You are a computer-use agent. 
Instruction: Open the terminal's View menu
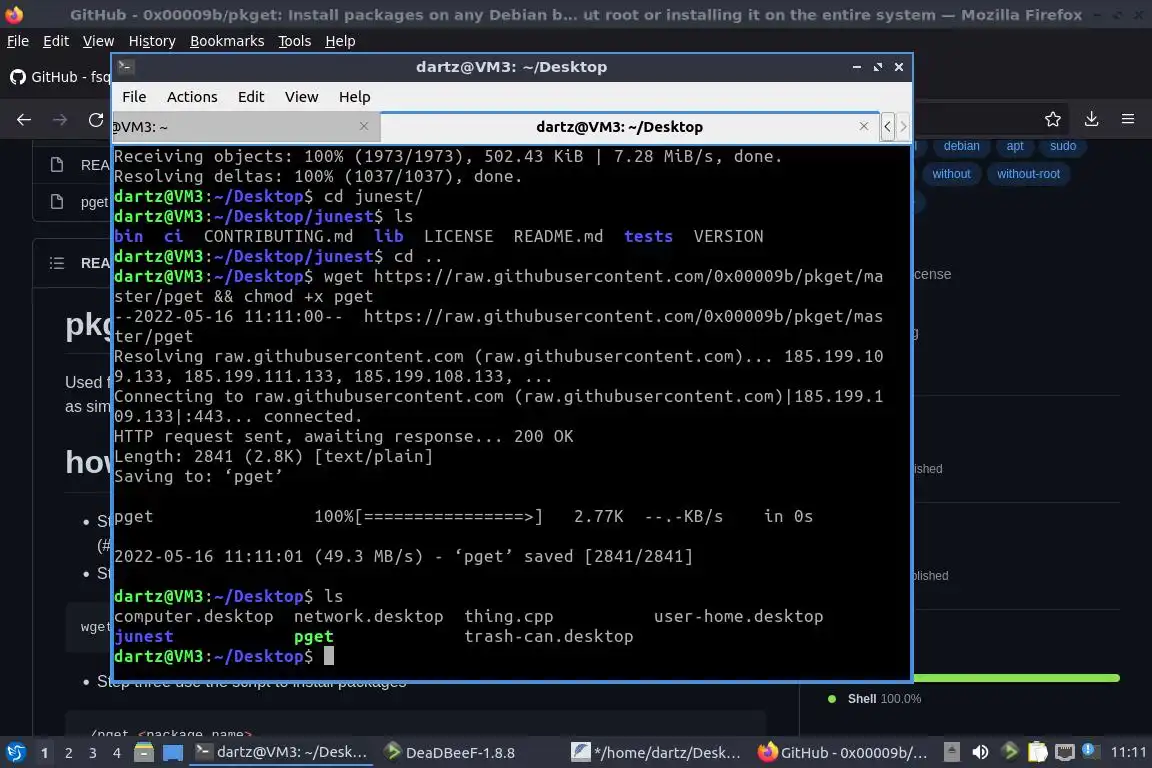pos(301,97)
